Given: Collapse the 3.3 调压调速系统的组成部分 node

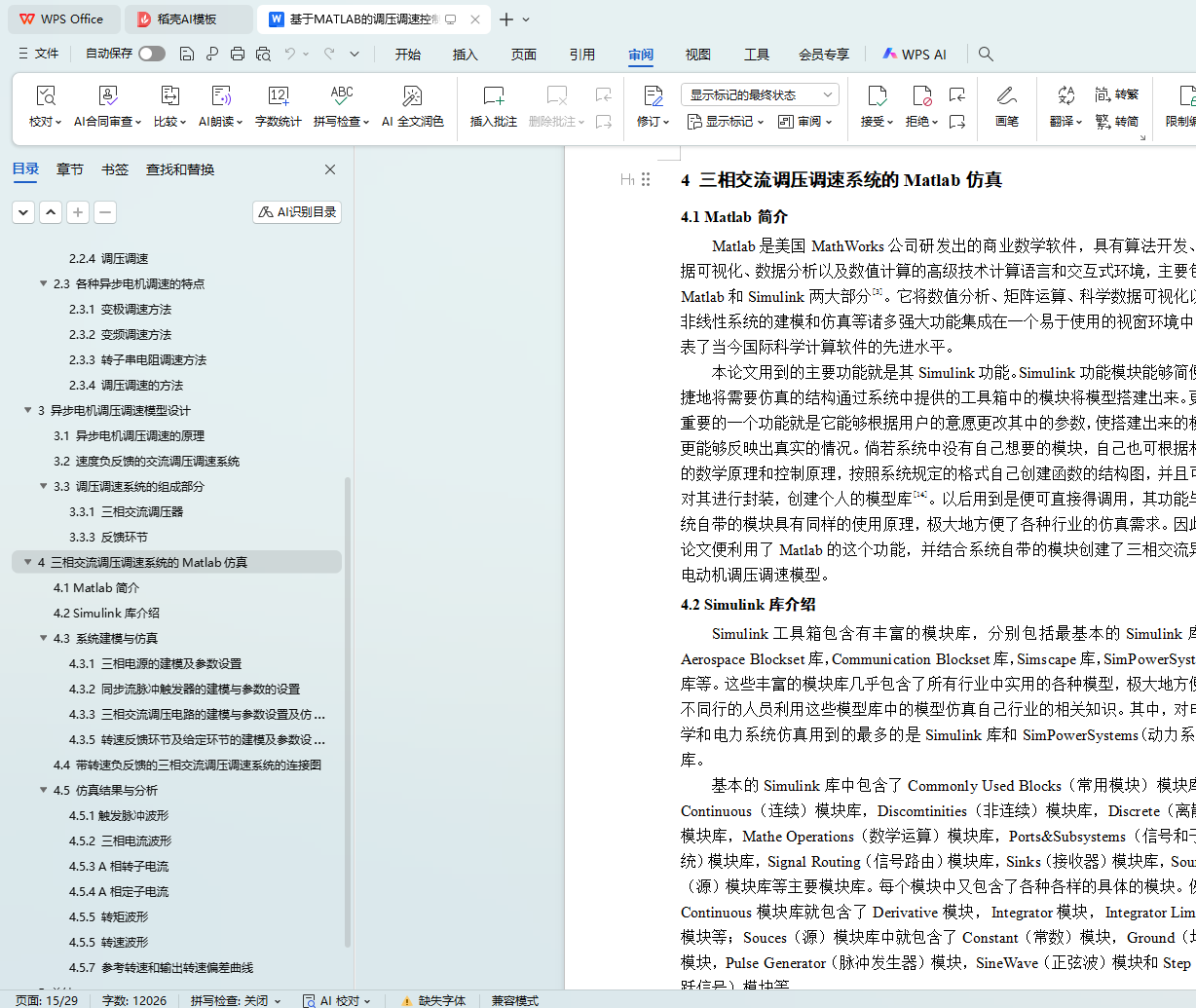Looking at the screenshot, I should point(44,486).
